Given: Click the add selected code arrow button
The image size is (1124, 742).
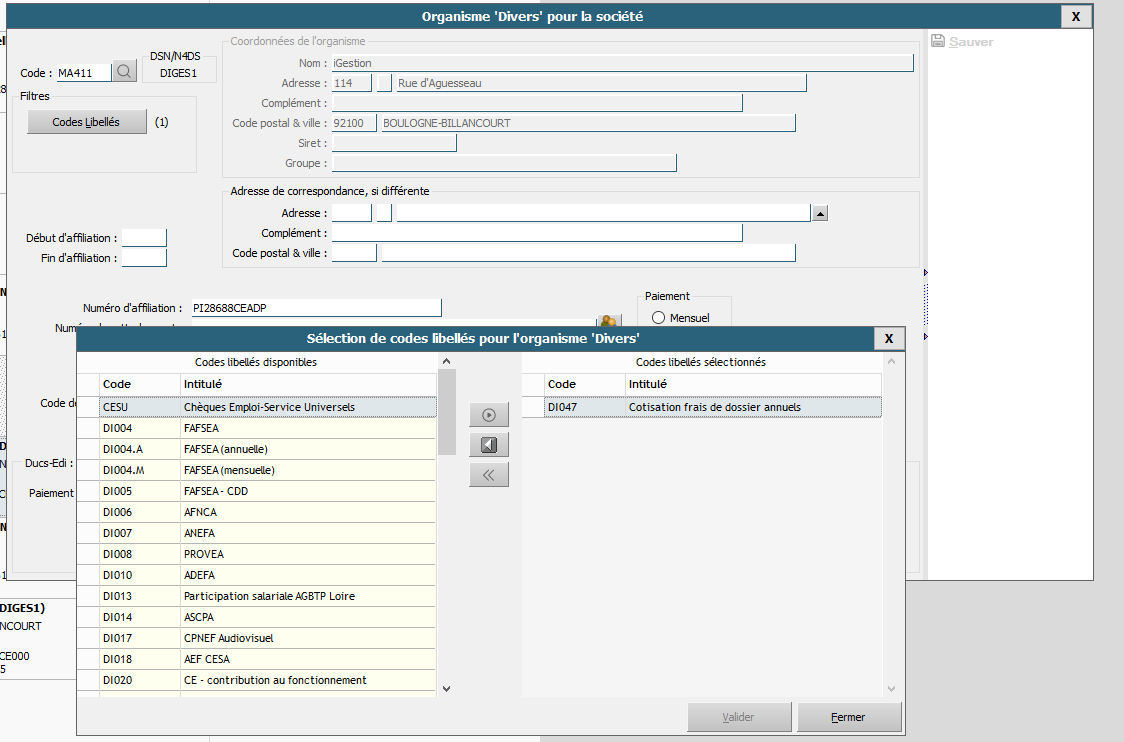Looking at the screenshot, I should click(x=489, y=415).
